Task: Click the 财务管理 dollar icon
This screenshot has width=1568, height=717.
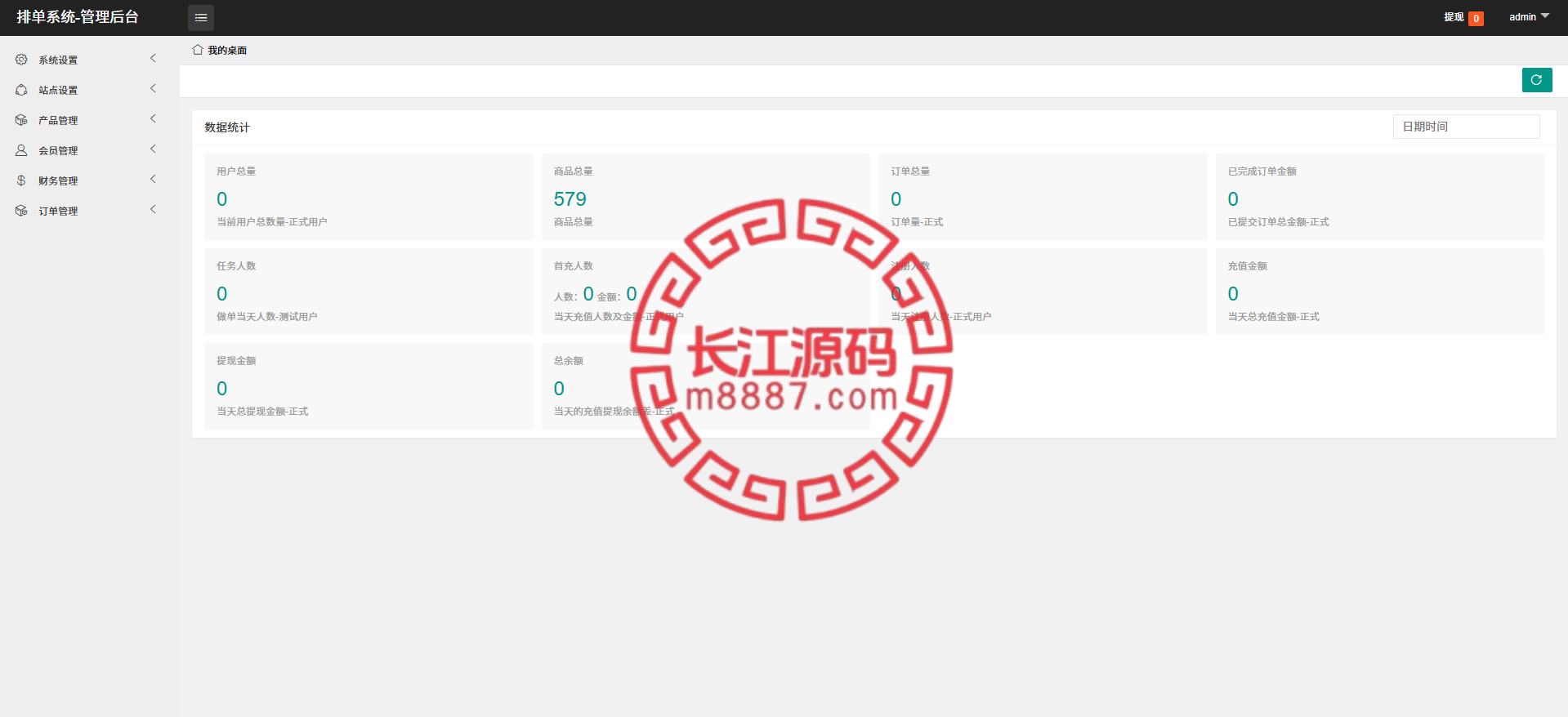Action: click(x=21, y=180)
